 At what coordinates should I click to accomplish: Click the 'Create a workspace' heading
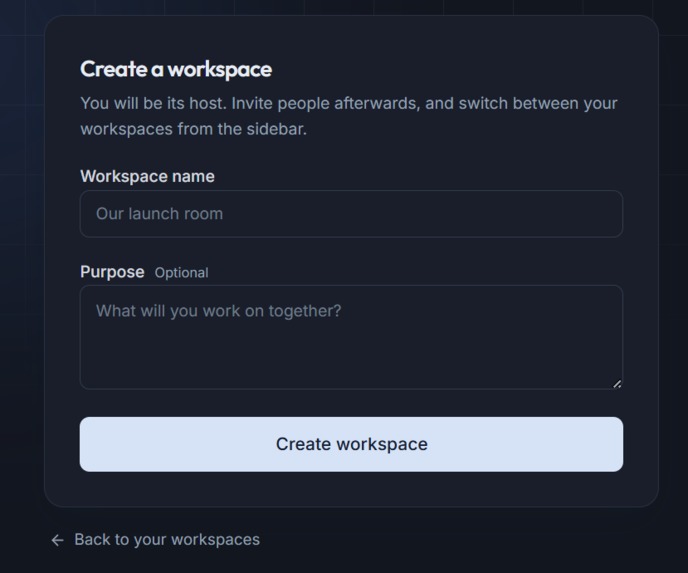pos(176,69)
